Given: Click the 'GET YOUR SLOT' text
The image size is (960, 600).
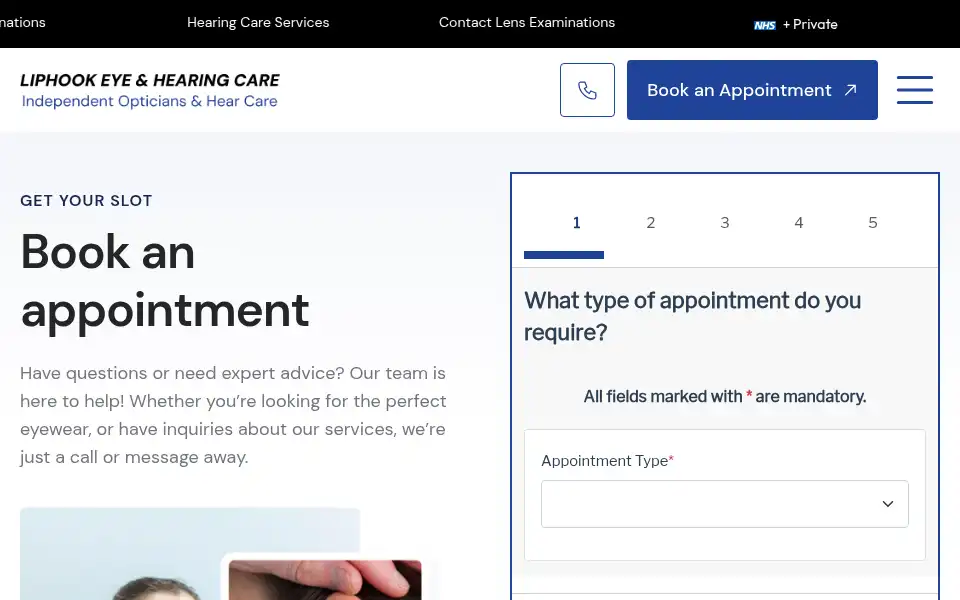Looking at the screenshot, I should click(86, 201).
